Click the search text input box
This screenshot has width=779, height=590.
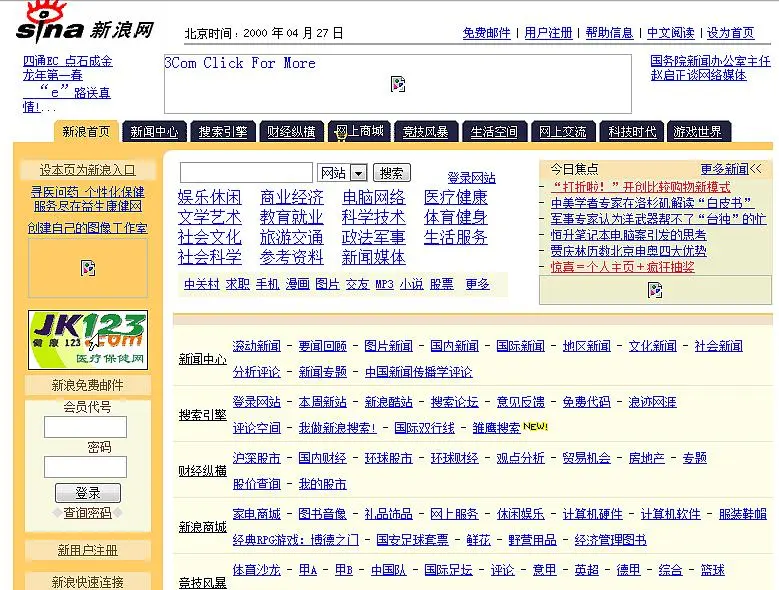coord(246,173)
